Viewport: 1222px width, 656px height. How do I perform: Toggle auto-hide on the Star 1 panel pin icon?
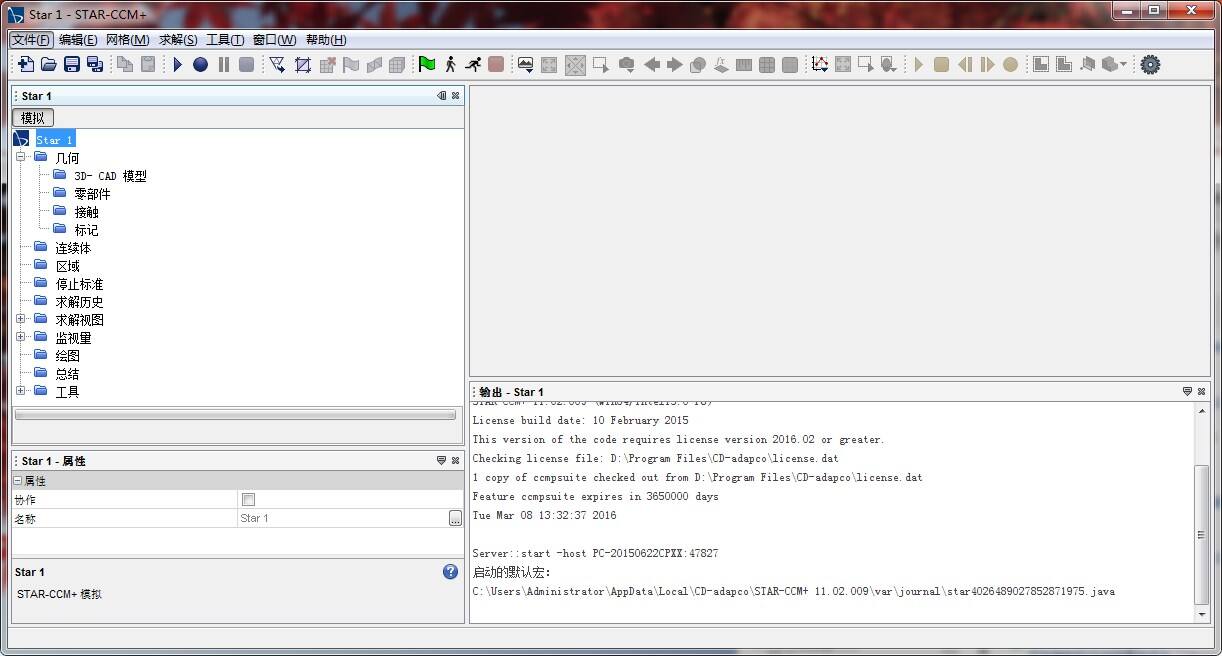[x=441, y=95]
